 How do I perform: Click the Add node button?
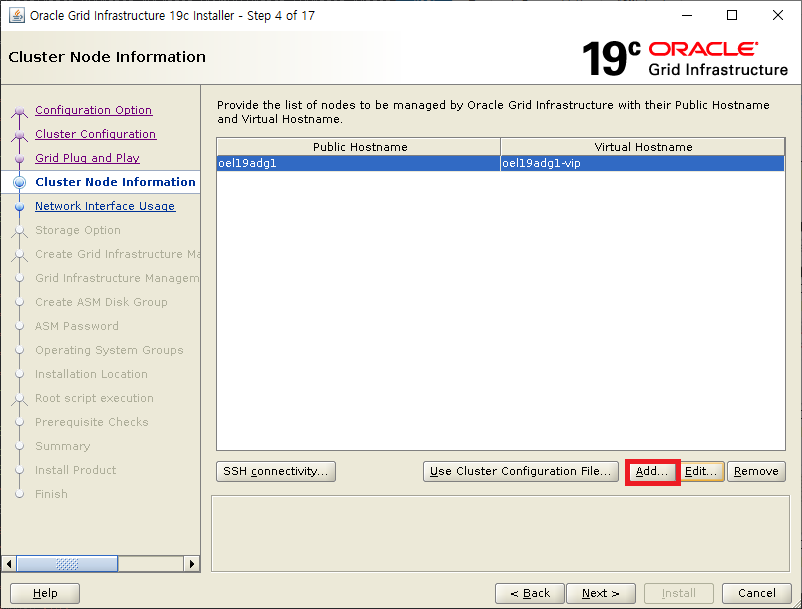point(652,471)
